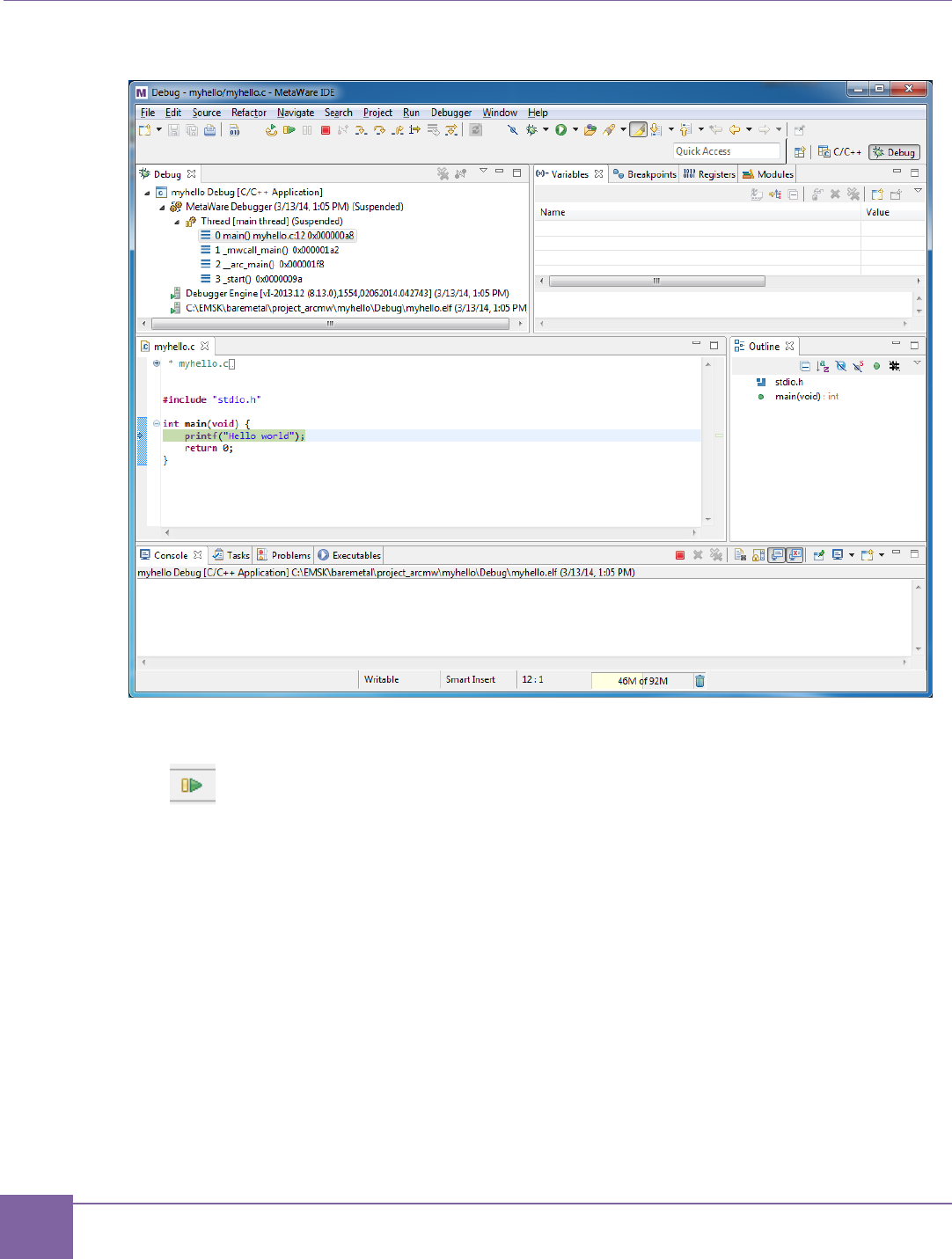
Task: Click Remove All Terminated Launches in the Debug view
Action: pos(443,174)
